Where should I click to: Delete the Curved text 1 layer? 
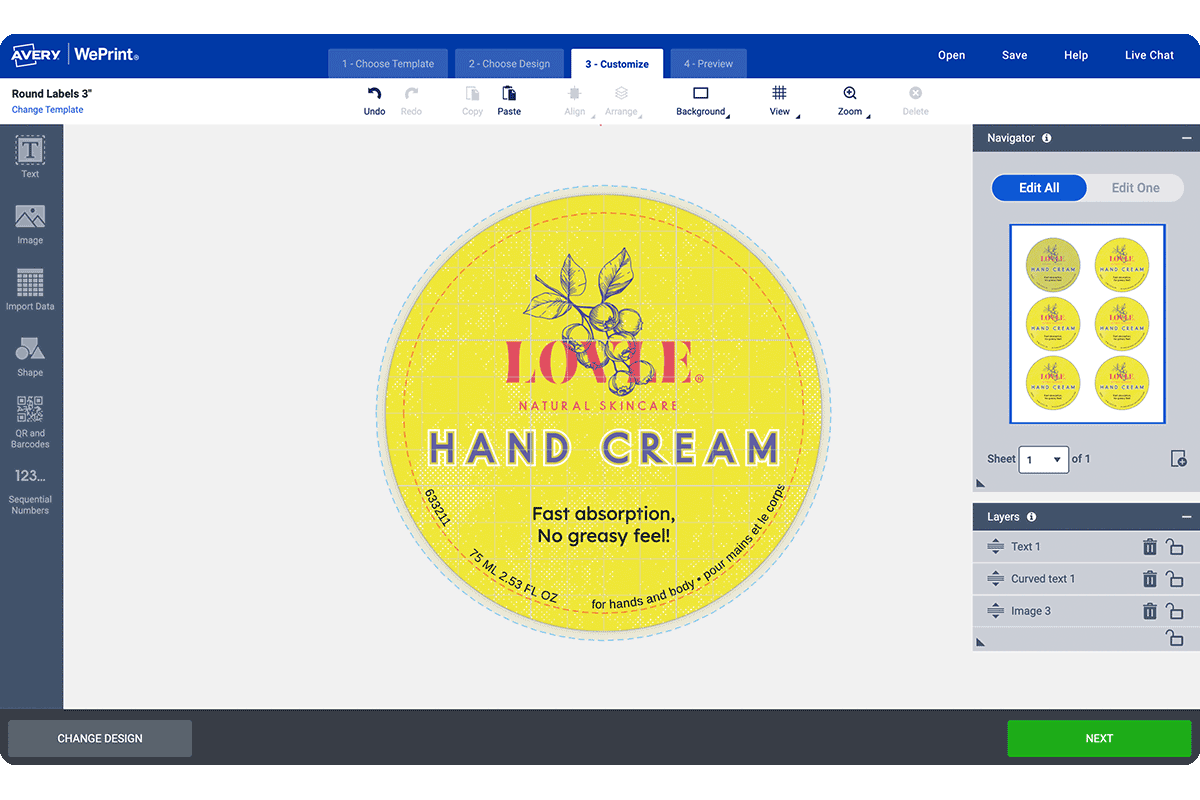pos(1150,579)
